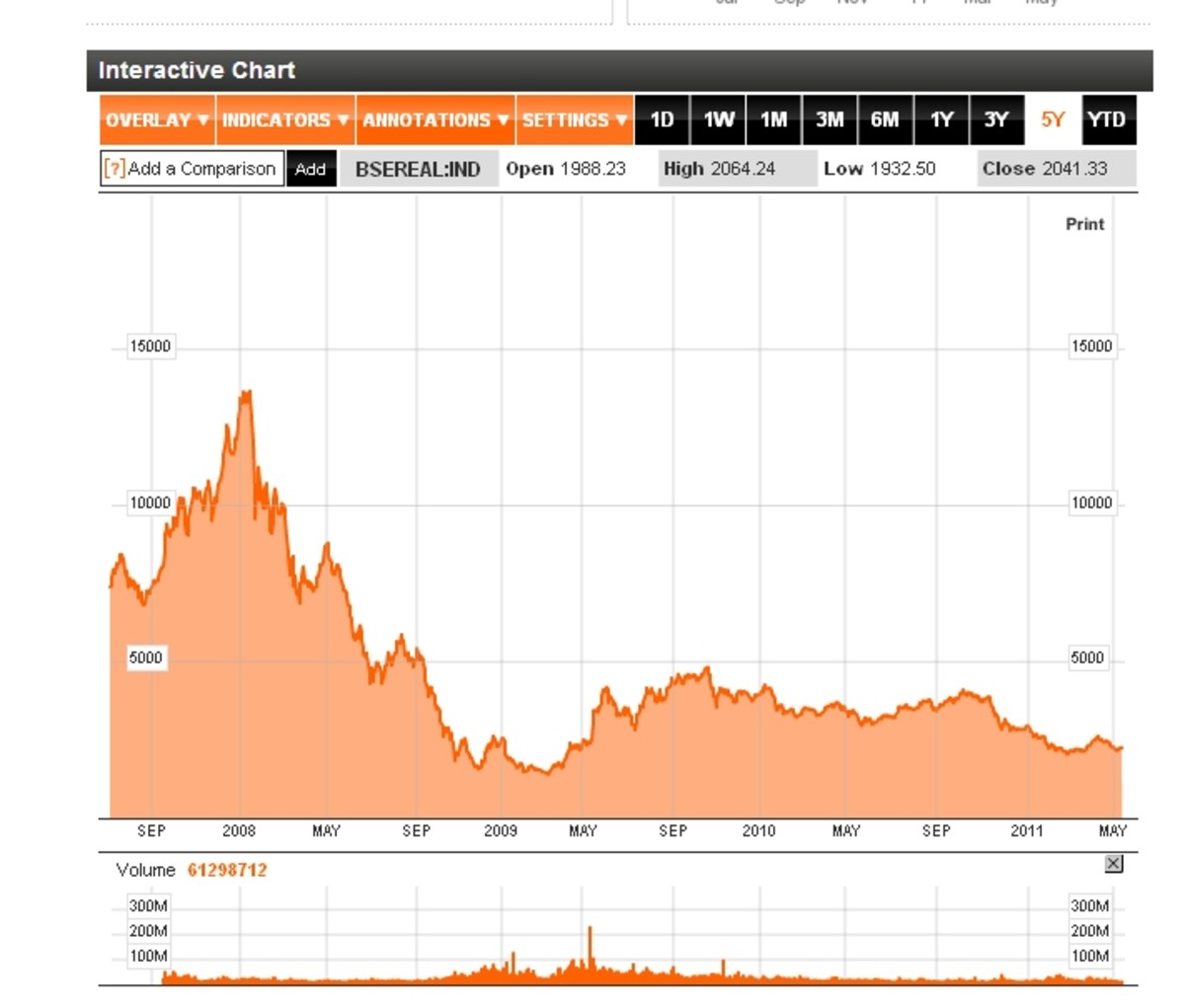Open the Annotations dropdown menu
The image size is (1185, 1008).
435,120
